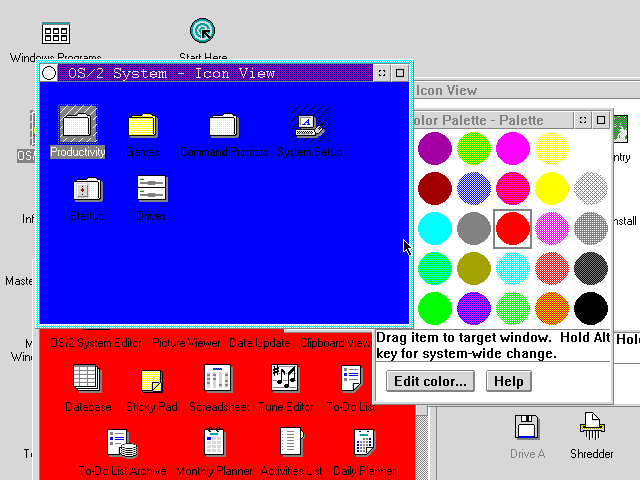Image resolution: width=640 pixels, height=480 pixels.
Task: Hide the OS/2 System Icon View window
Action: [382, 73]
